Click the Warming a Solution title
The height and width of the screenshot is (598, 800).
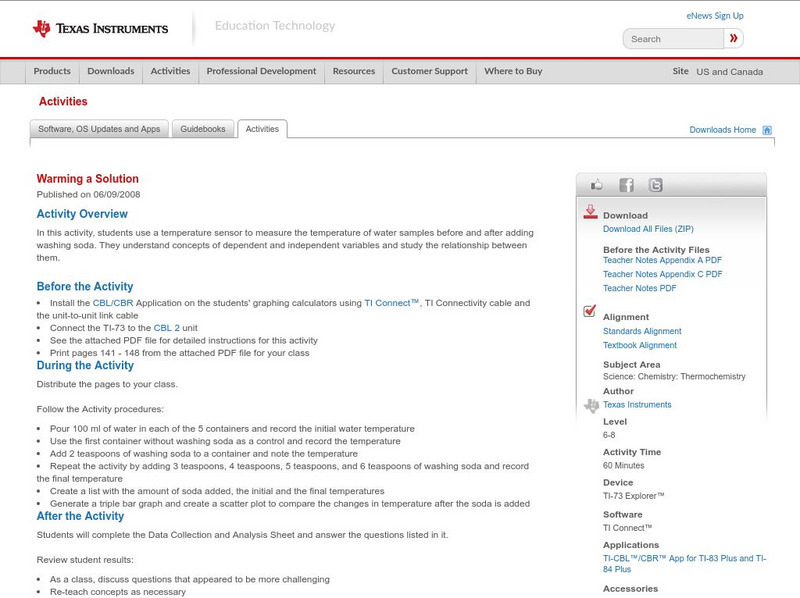87,179
